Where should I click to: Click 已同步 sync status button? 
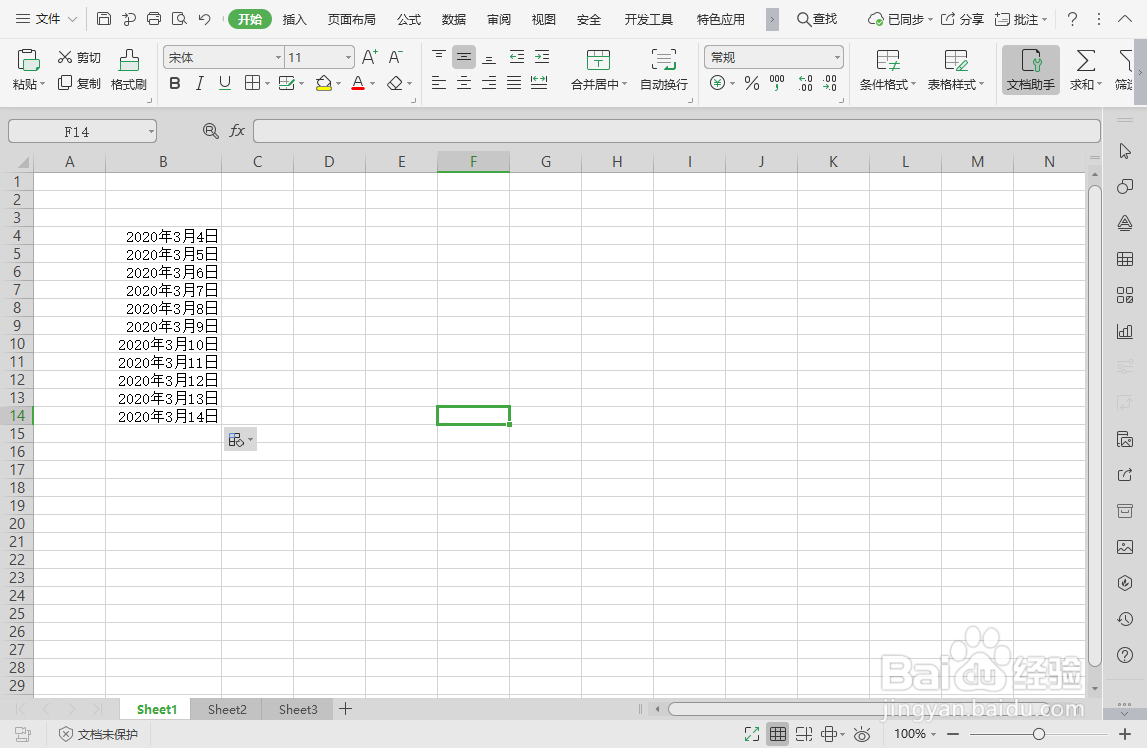[900, 19]
